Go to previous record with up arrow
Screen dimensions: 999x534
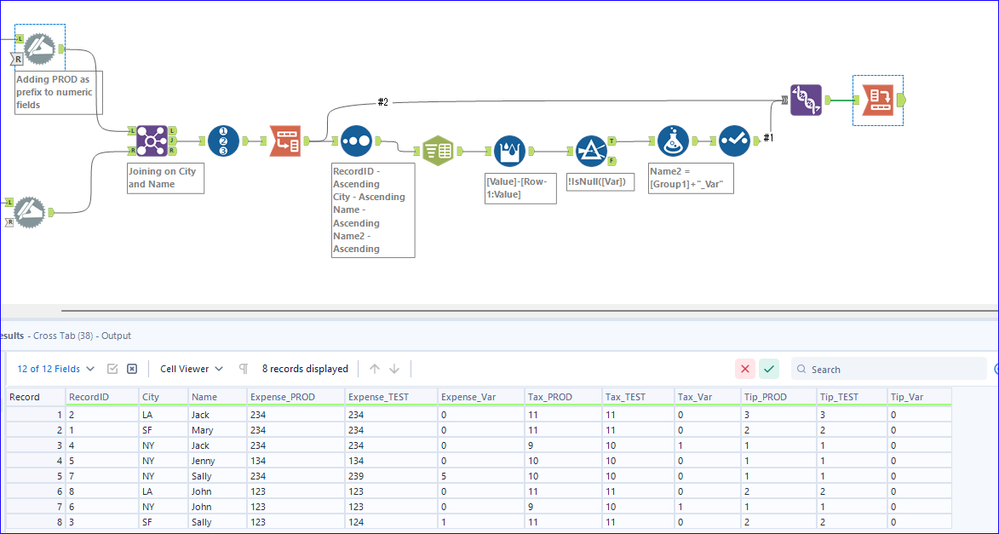(375, 369)
